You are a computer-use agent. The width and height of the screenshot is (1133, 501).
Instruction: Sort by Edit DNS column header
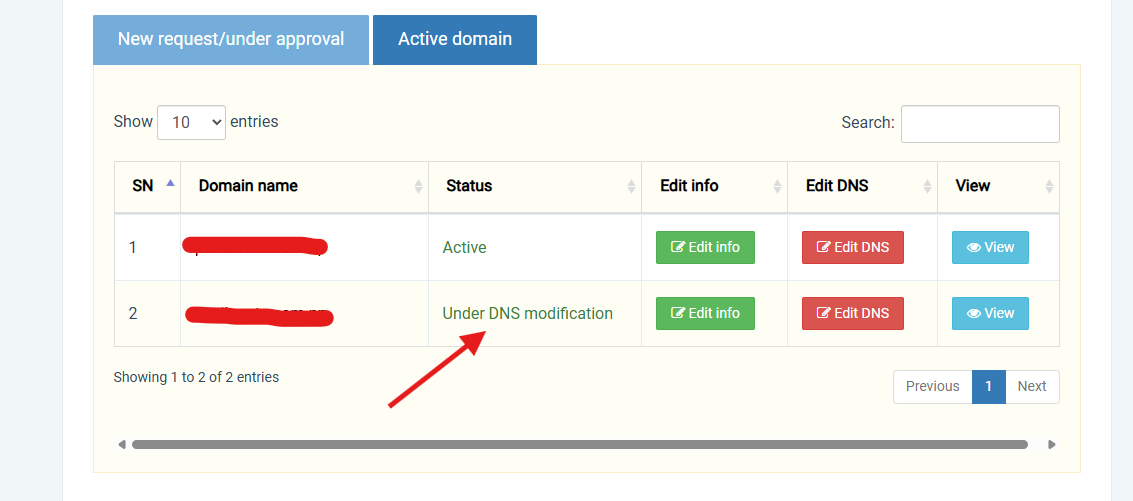click(862, 186)
